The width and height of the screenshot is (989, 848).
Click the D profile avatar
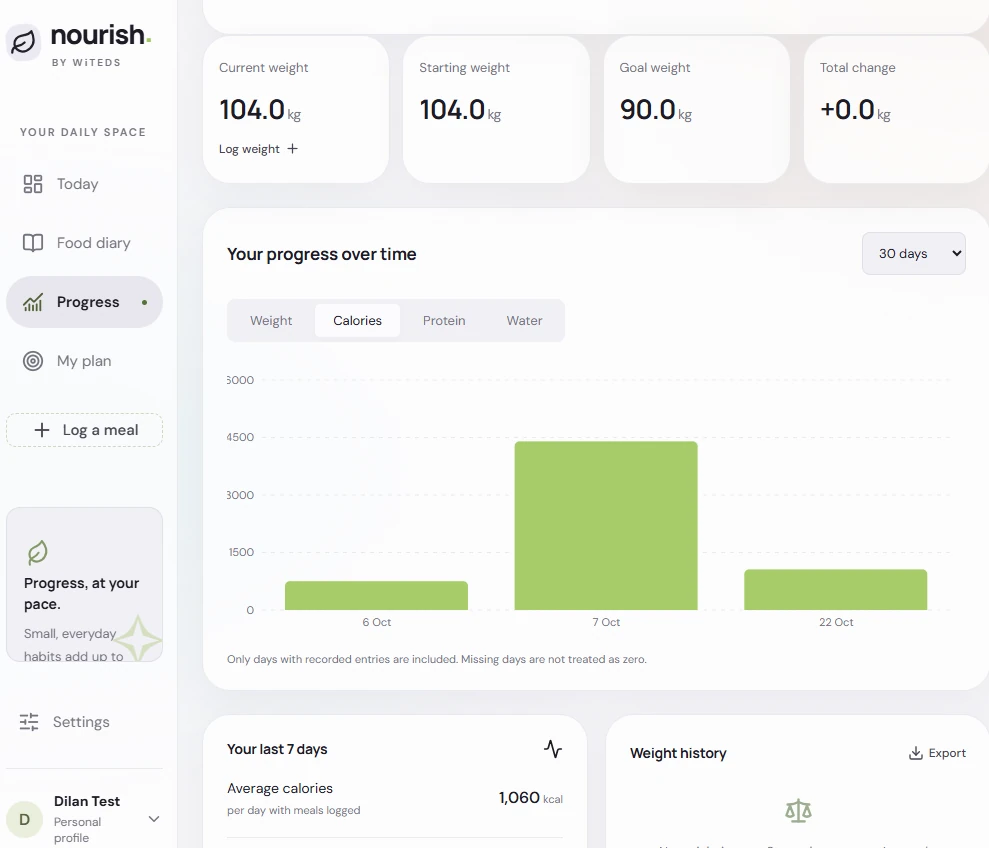click(x=25, y=819)
